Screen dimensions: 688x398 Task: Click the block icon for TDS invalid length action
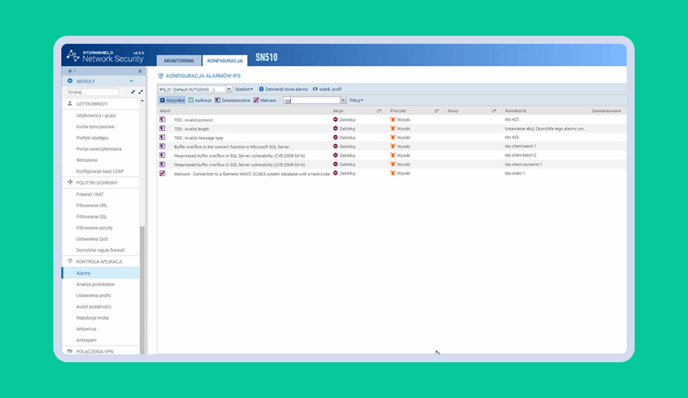(x=335, y=129)
